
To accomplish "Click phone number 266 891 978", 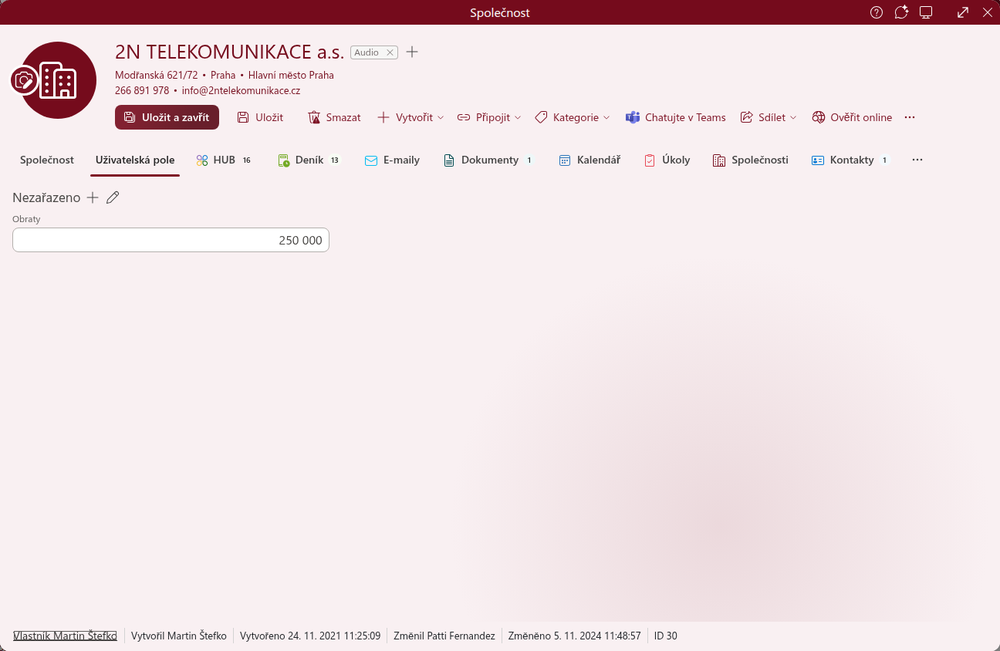I will click(x=142, y=91).
